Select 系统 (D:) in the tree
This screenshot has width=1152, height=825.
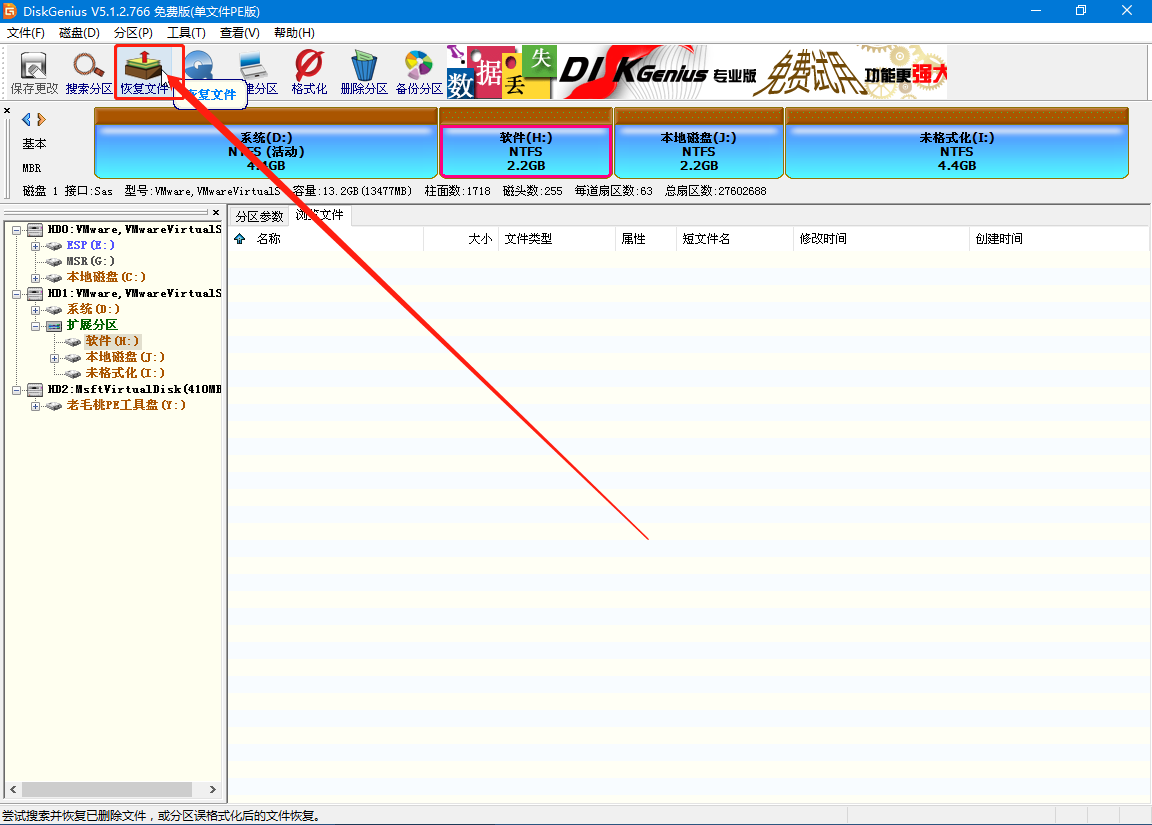coord(93,309)
